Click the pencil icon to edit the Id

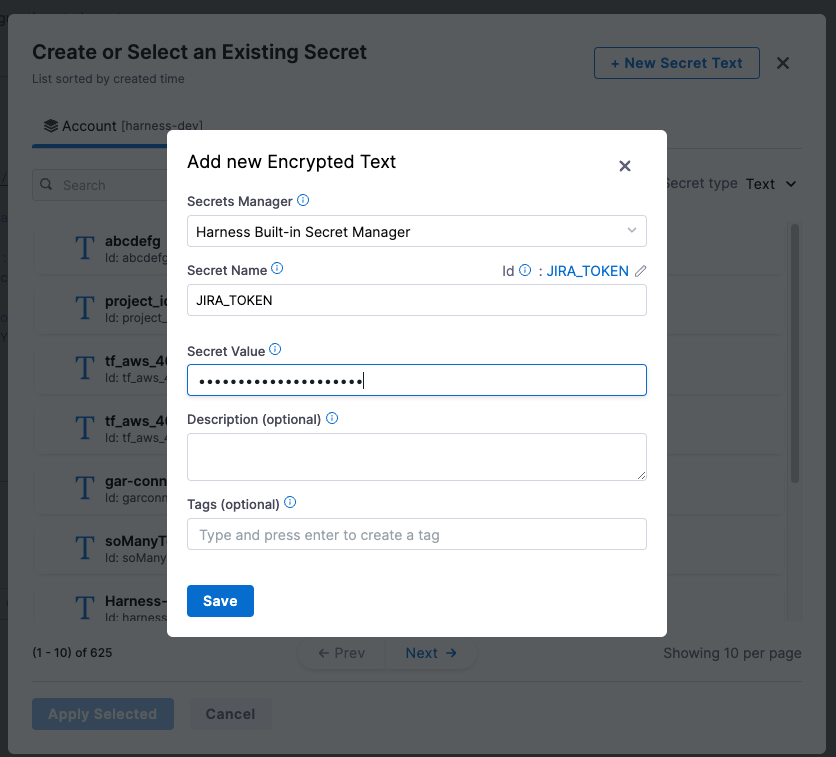tap(641, 271)
